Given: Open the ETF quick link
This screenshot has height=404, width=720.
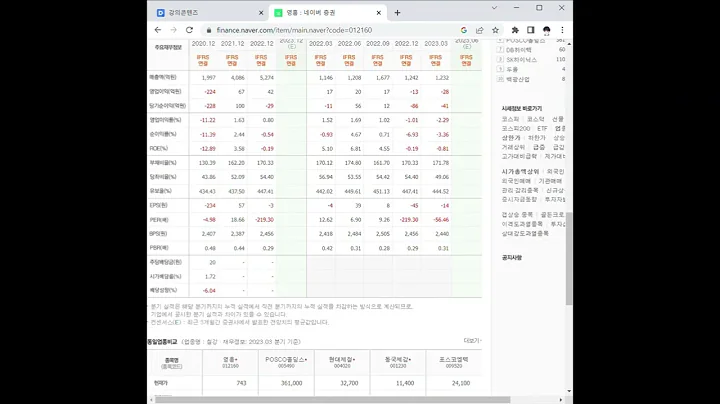Looking at the screenshot, I should pyautogui.click(x=542, y=129).
